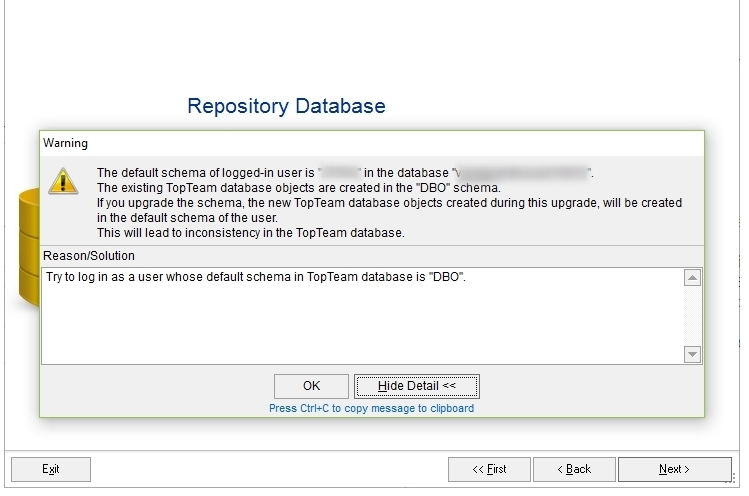Click the DBO schema solution text
This screenshot has height=496, width=749.
256,277
